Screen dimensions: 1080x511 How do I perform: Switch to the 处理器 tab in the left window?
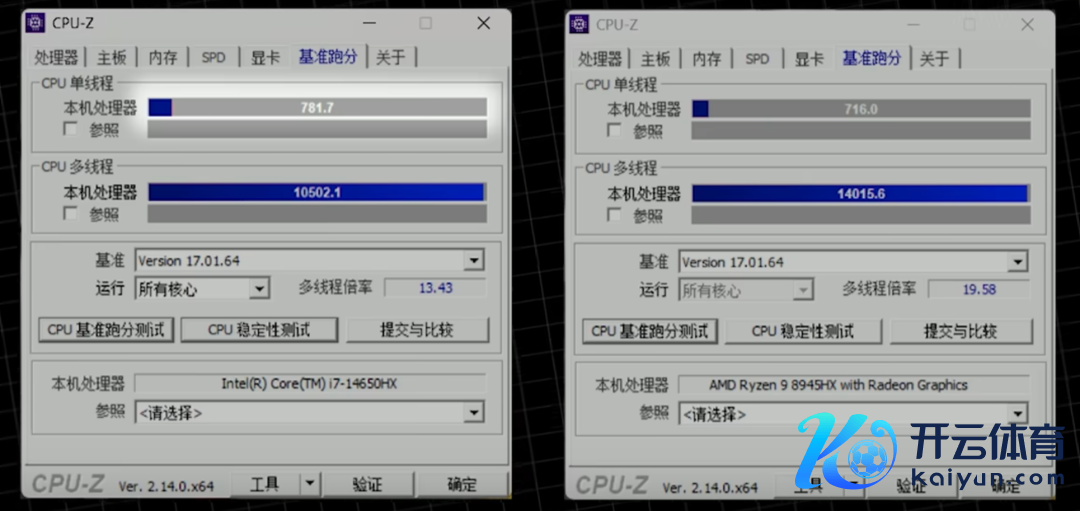click(x=57, y=57)
